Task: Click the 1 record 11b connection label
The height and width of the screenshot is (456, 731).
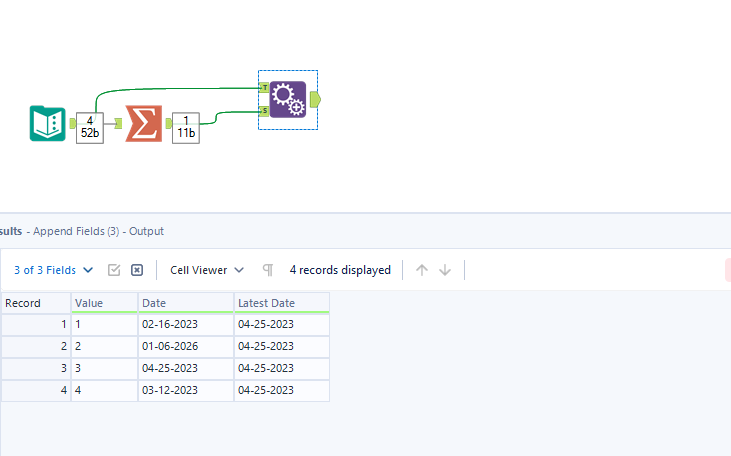Action: click(186, 128)
